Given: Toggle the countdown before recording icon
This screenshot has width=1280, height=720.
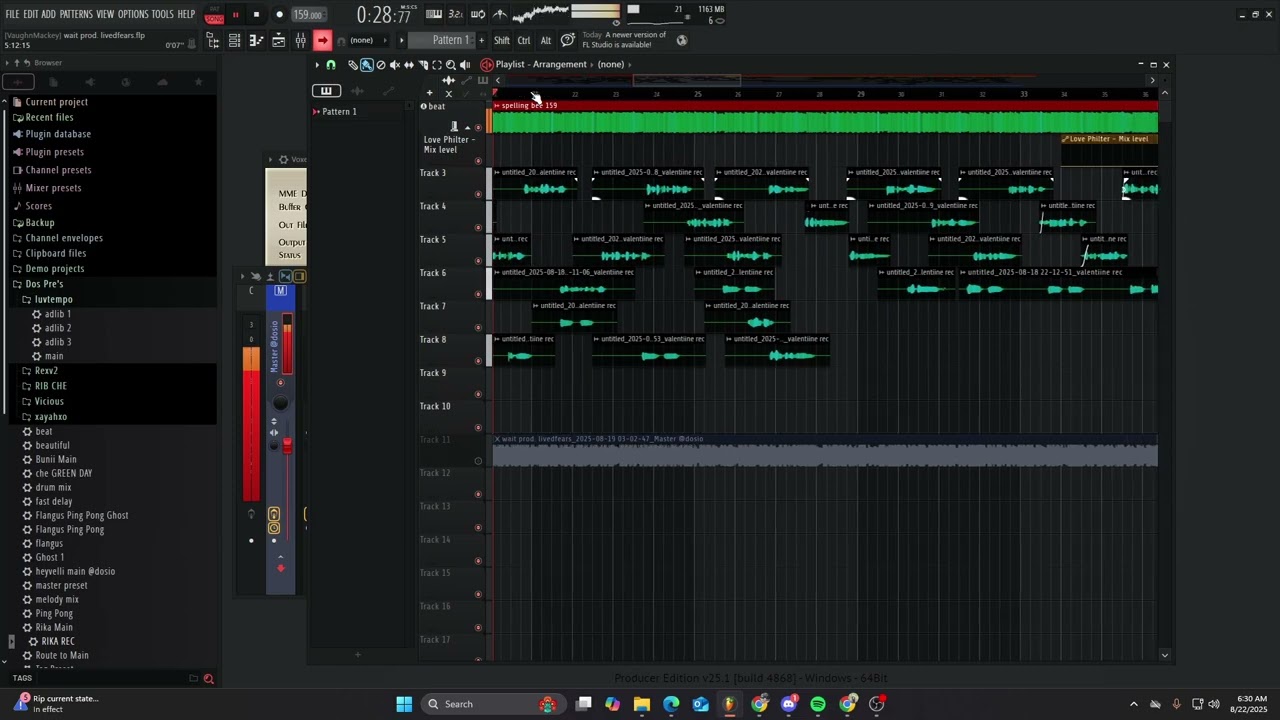Looking at the screenshot, I should click(456, 14).
